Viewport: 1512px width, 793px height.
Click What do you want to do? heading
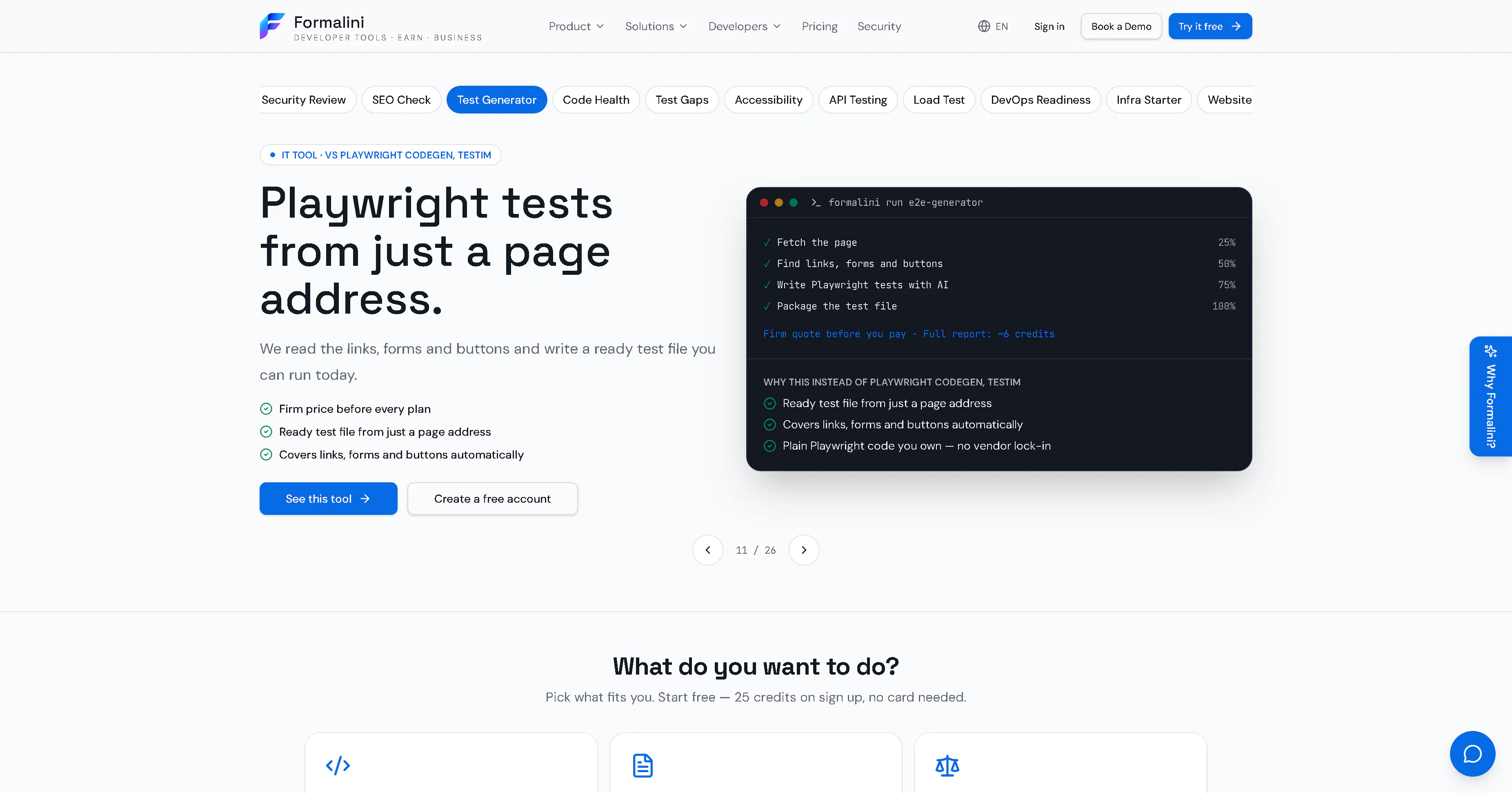click(756, 666)
